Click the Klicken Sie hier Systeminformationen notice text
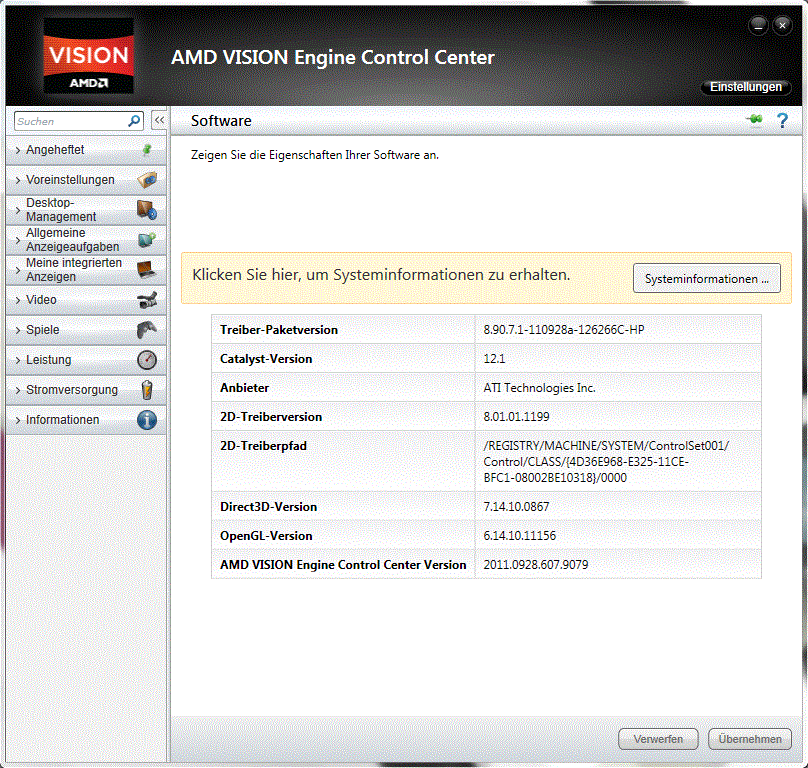This screenshot has width=808, height=768. click(381, 275)
